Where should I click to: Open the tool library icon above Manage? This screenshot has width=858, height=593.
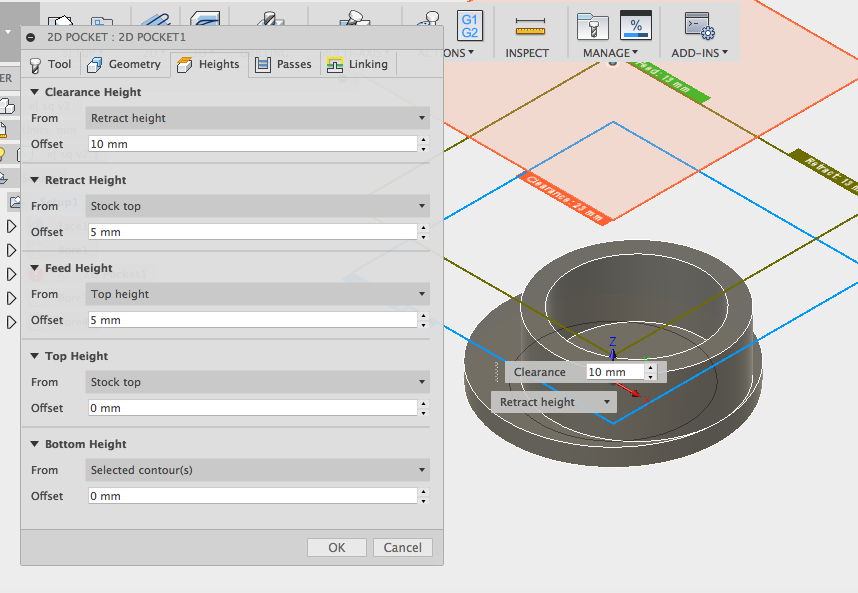coord(592,25)
